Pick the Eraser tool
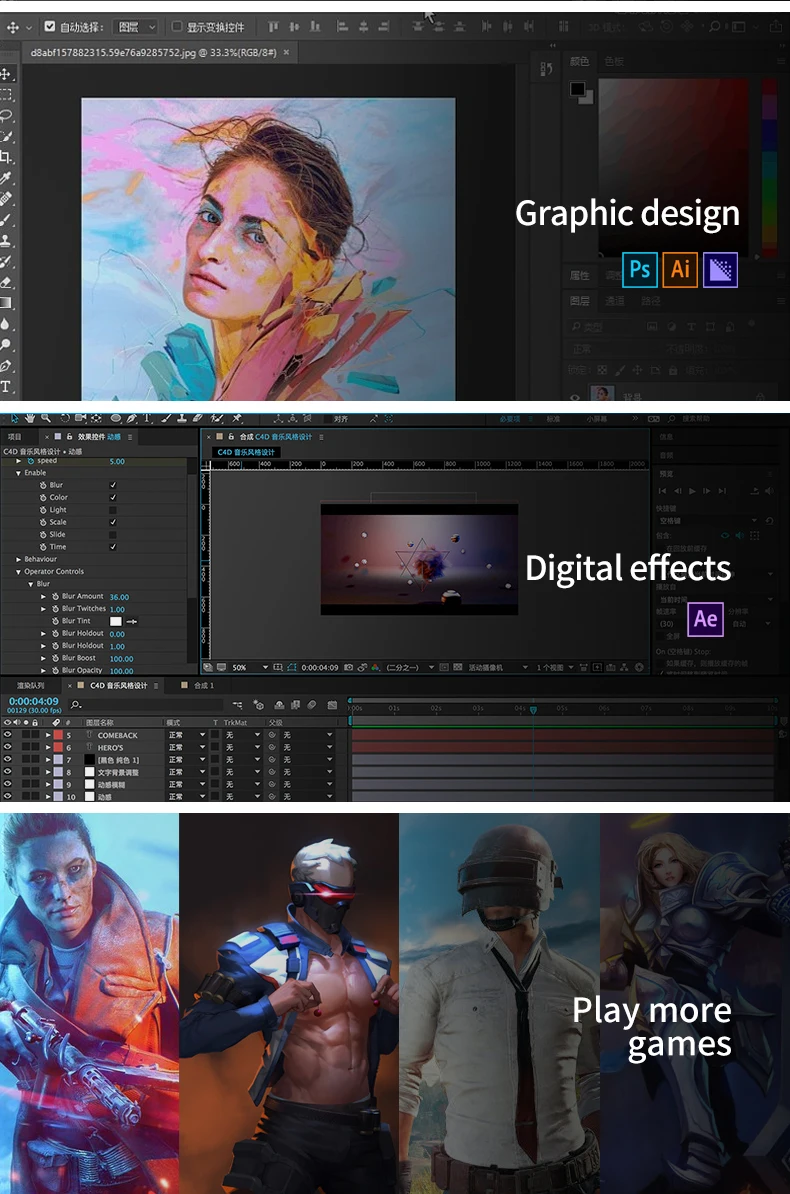 [6, 283]
